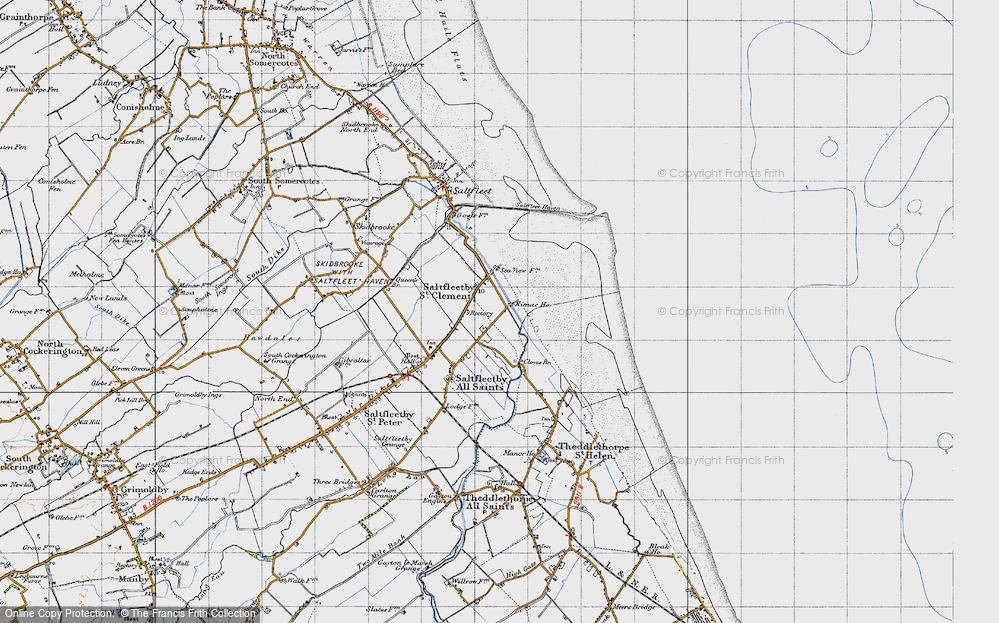Click the Slater Fm label
The image size is (999, 623).
382,608
